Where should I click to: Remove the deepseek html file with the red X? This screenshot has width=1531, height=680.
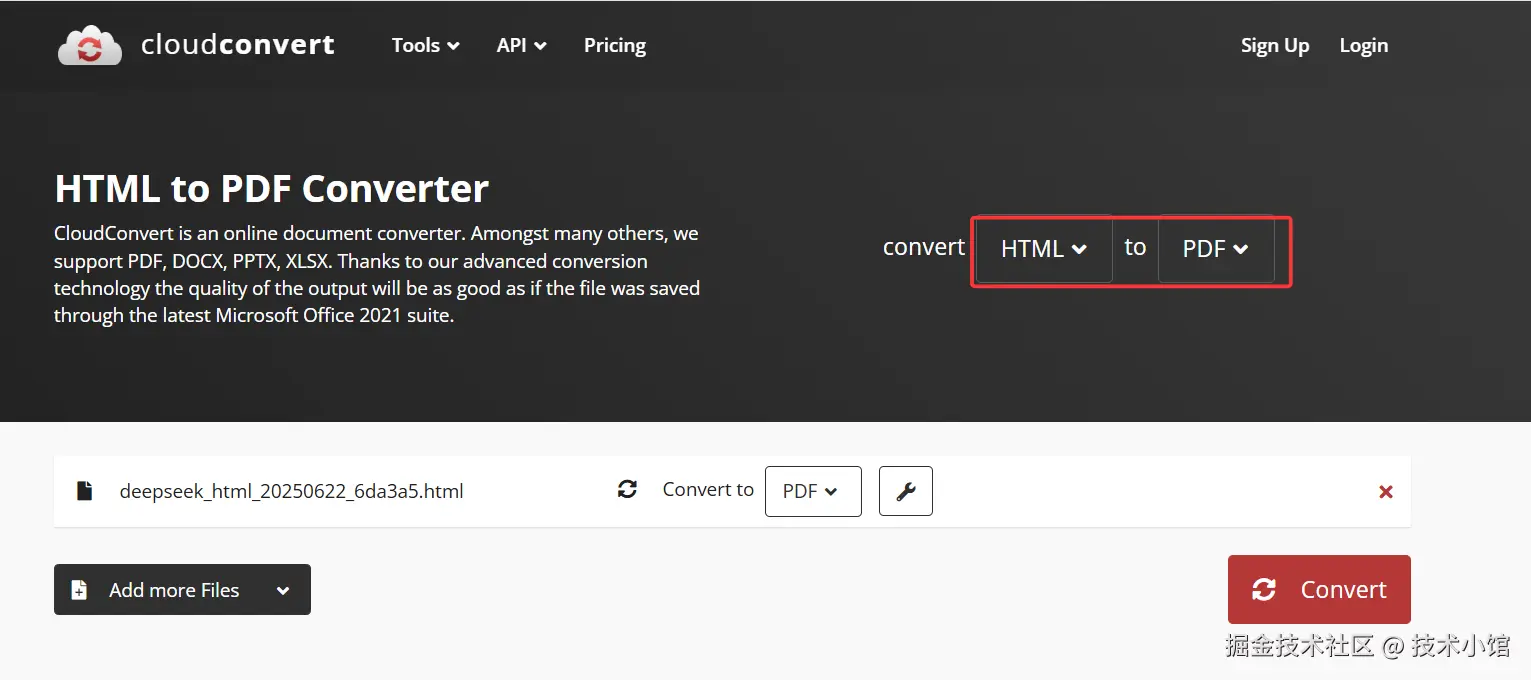tap(1386, 492)
